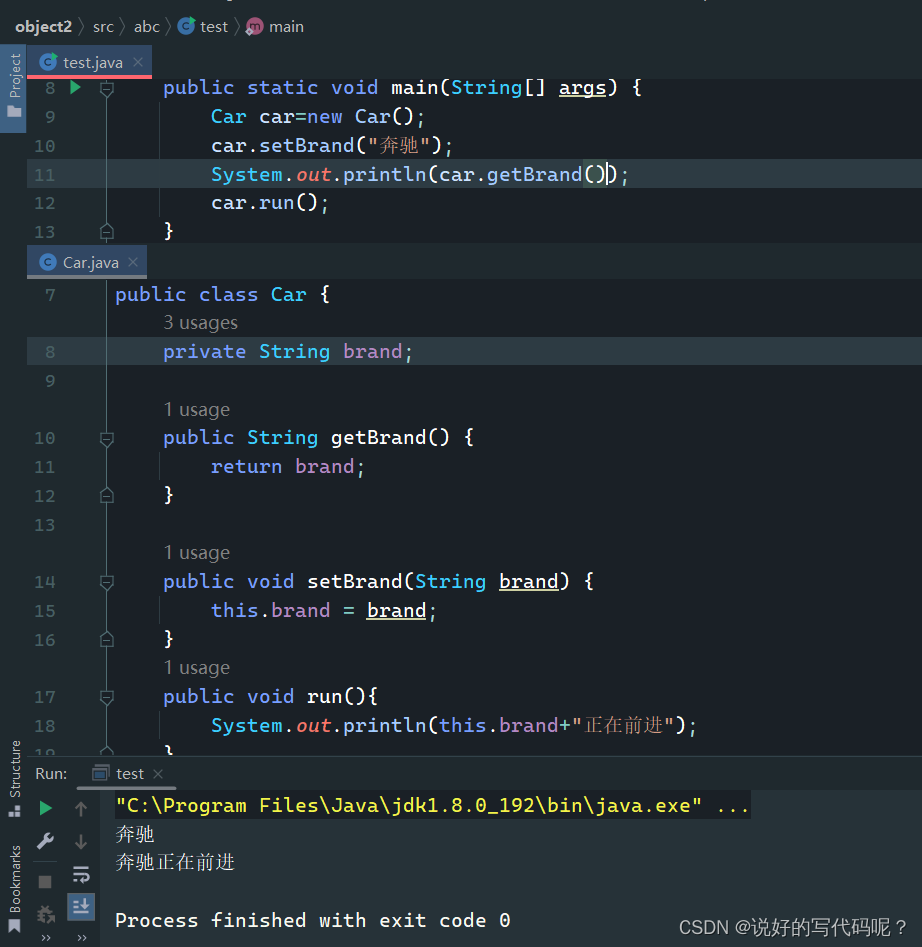Click the grey stop square button
This screenshot has width=922, height=947.
[45, 882]
